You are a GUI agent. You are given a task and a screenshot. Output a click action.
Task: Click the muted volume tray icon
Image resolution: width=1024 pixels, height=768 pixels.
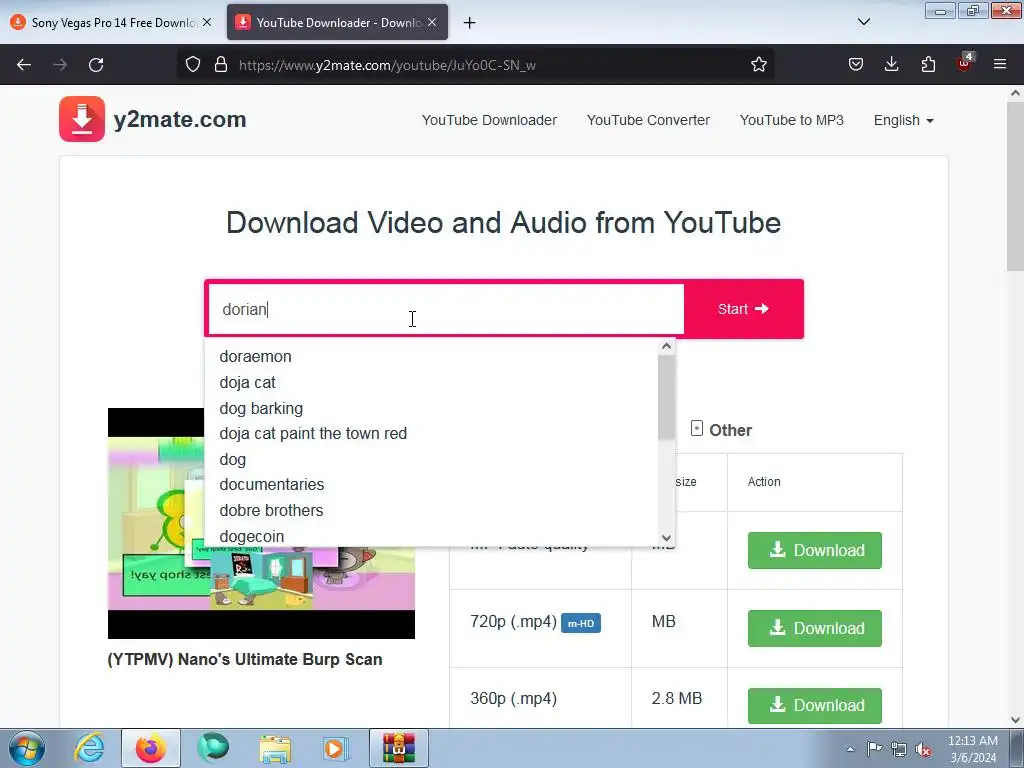click(923, 749)
